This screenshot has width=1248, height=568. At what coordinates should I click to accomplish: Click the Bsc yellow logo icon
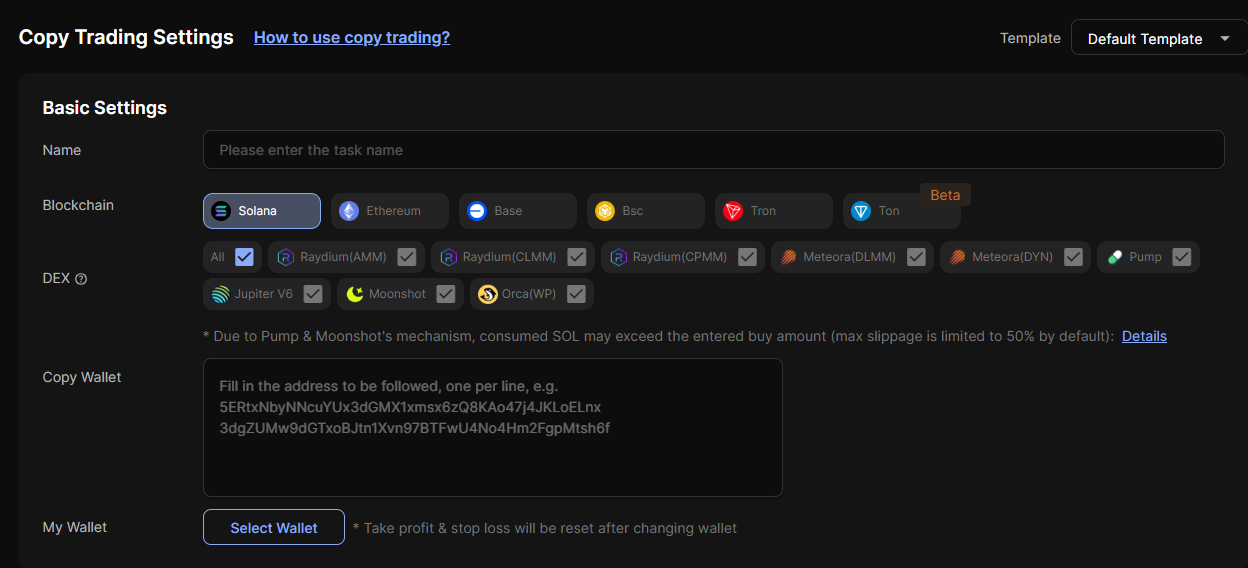click(x=605, y=211)
